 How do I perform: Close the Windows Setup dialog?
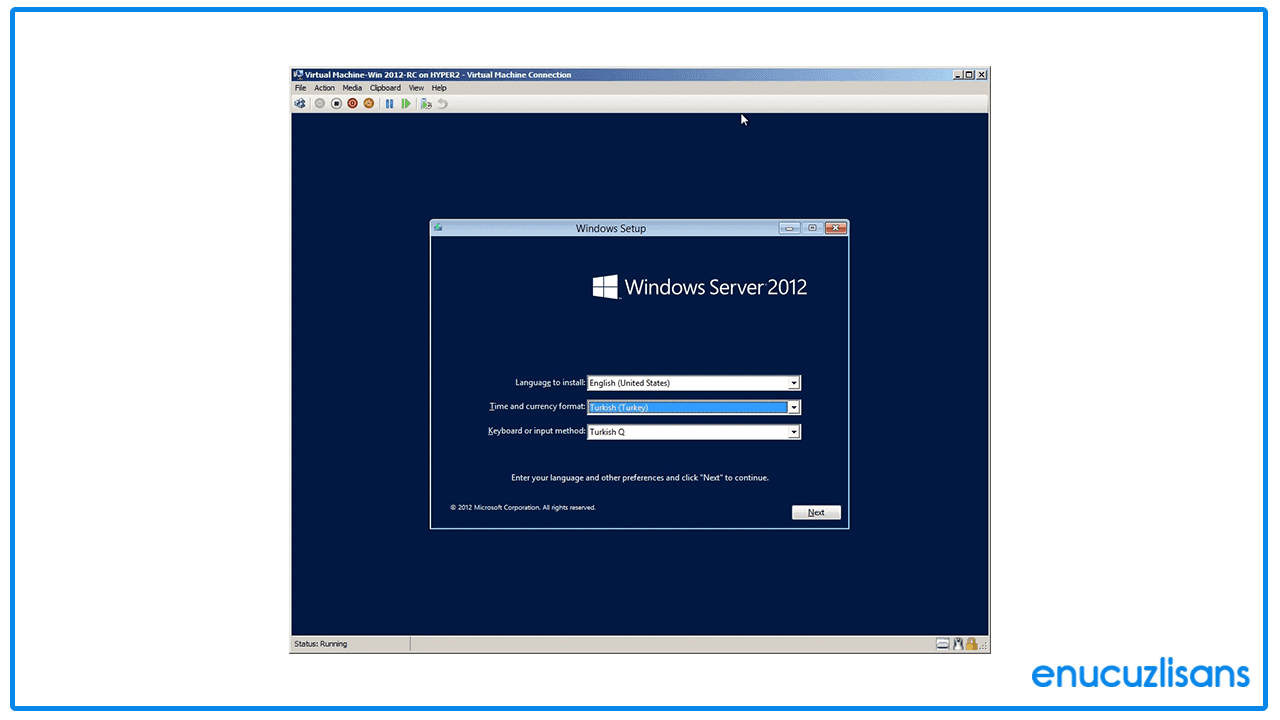836,228
